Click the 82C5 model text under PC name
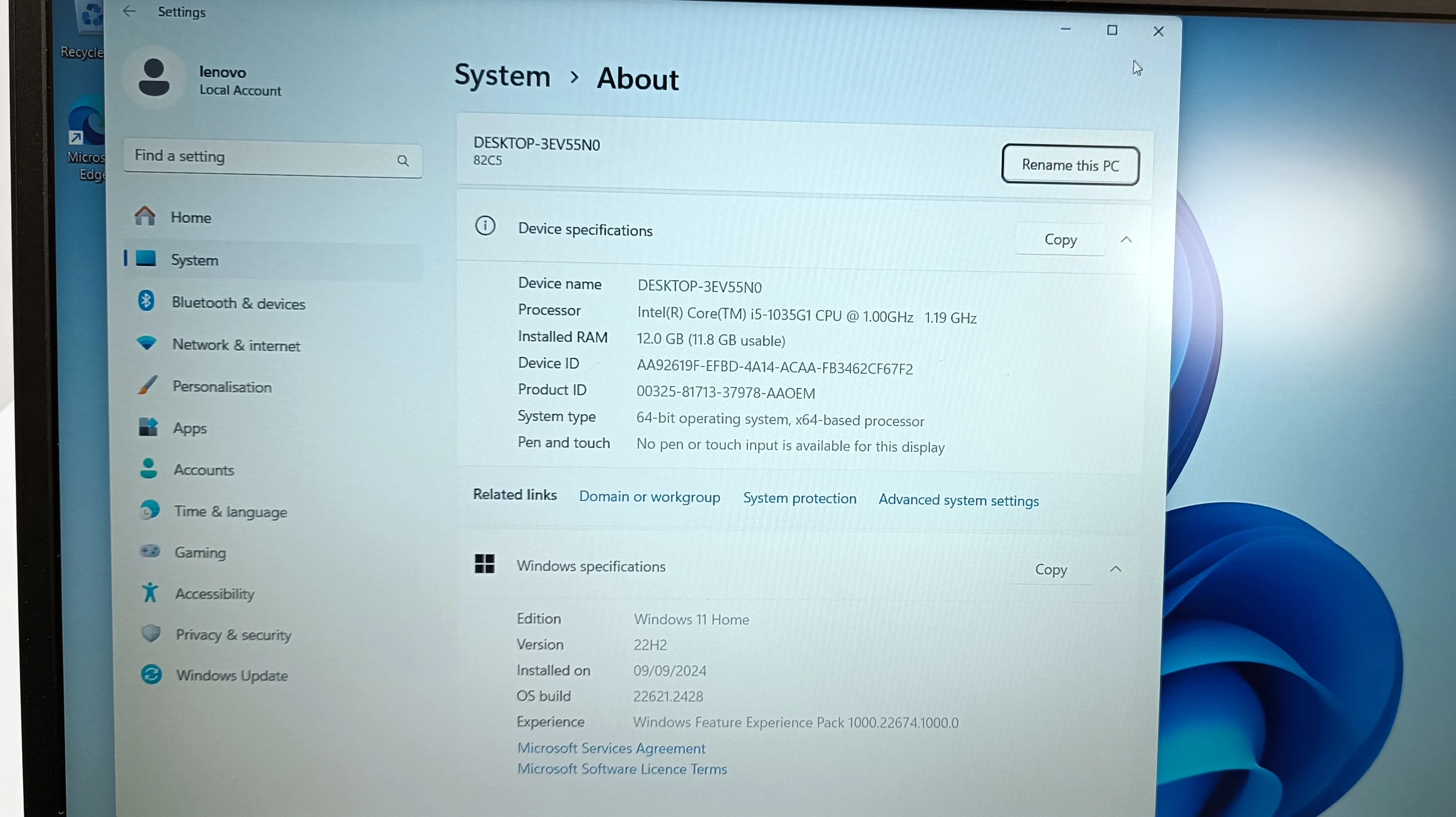The image size is (1456, 817). tap(487, 160)
